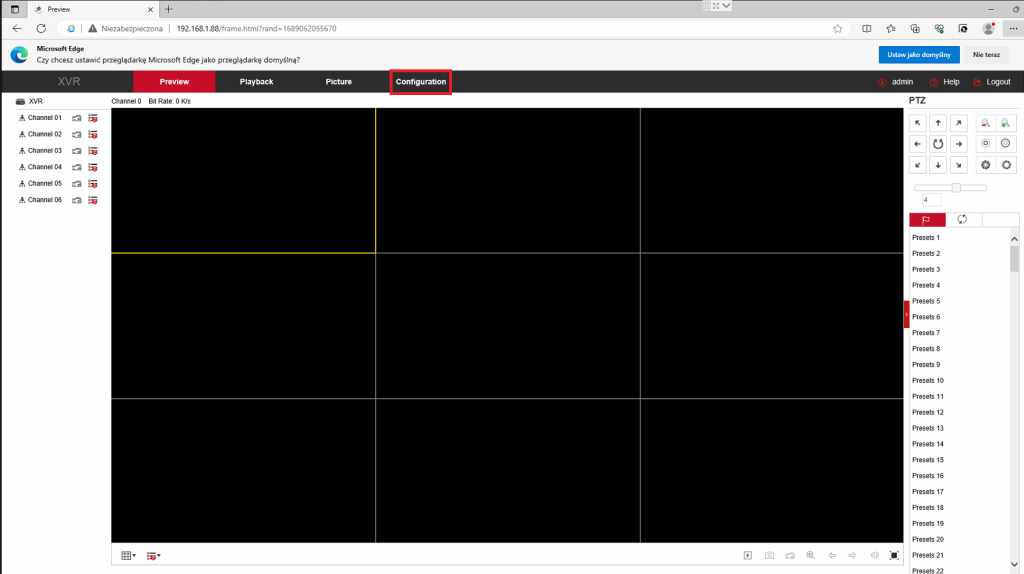The height and width of the screenshot is (574, 1024).
Task: Start PTZ auto-rotate with center circular arrow
Action: pyautogui.click(x=938, y=144)
